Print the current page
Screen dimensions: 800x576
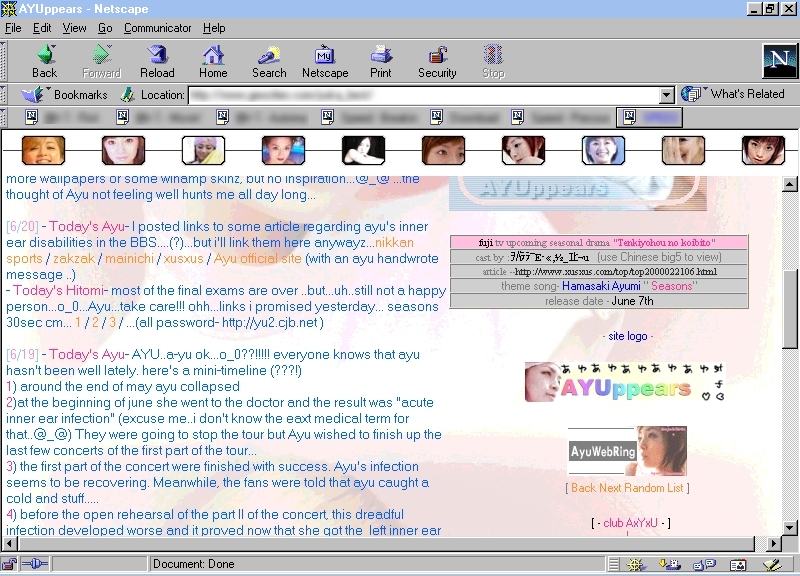(x=381, y=61)
